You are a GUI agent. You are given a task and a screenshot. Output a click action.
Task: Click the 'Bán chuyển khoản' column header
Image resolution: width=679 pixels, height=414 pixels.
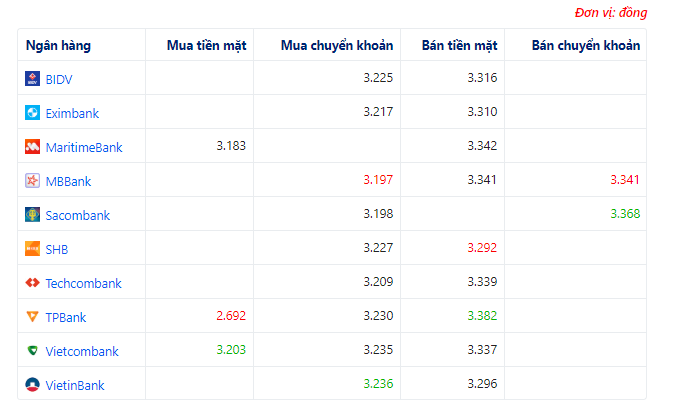(x=586, y=45)
